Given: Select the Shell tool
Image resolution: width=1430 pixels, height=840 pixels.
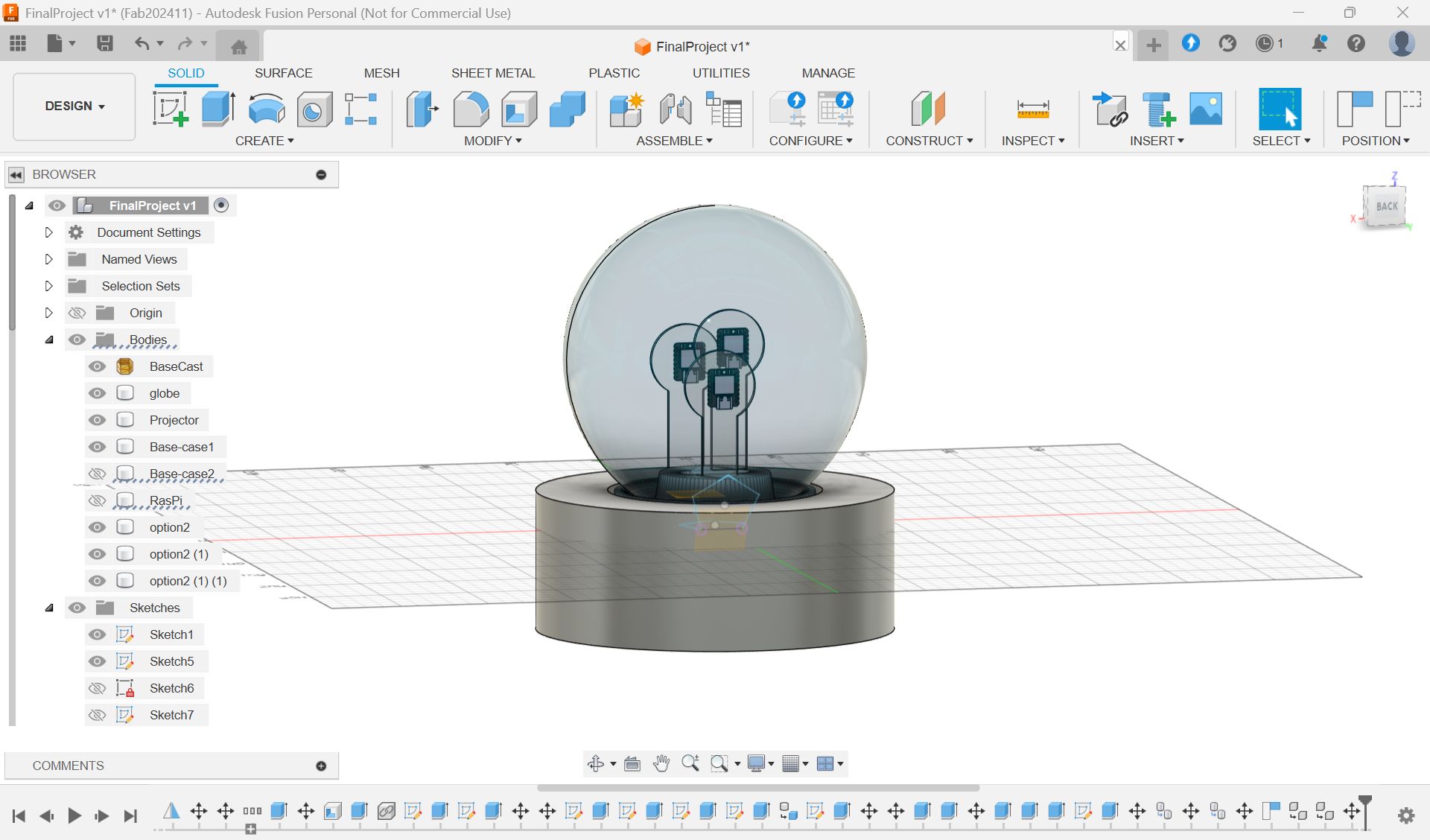Looking at the screenshot, I should [519, 109].
